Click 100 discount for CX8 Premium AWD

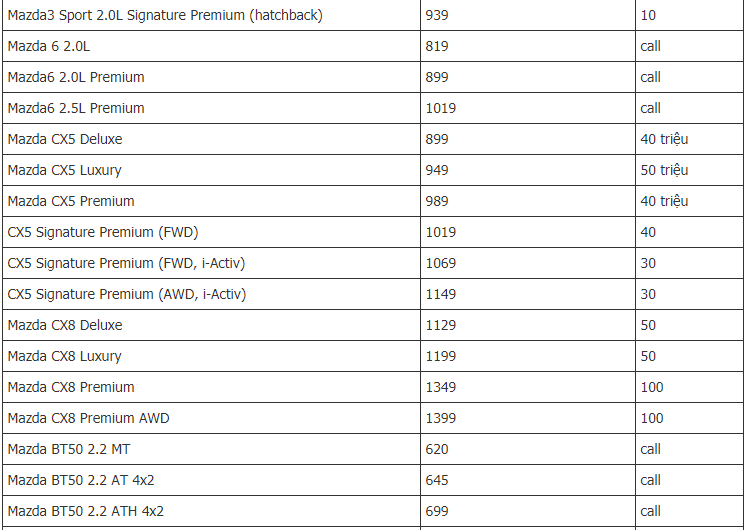tap(652, 418)
